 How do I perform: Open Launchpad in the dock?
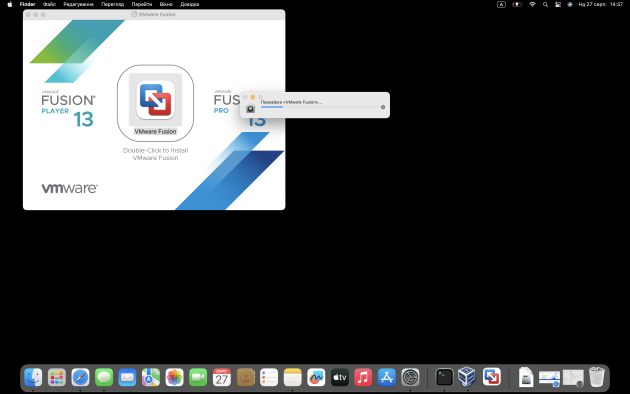click(x=57, y=378)
